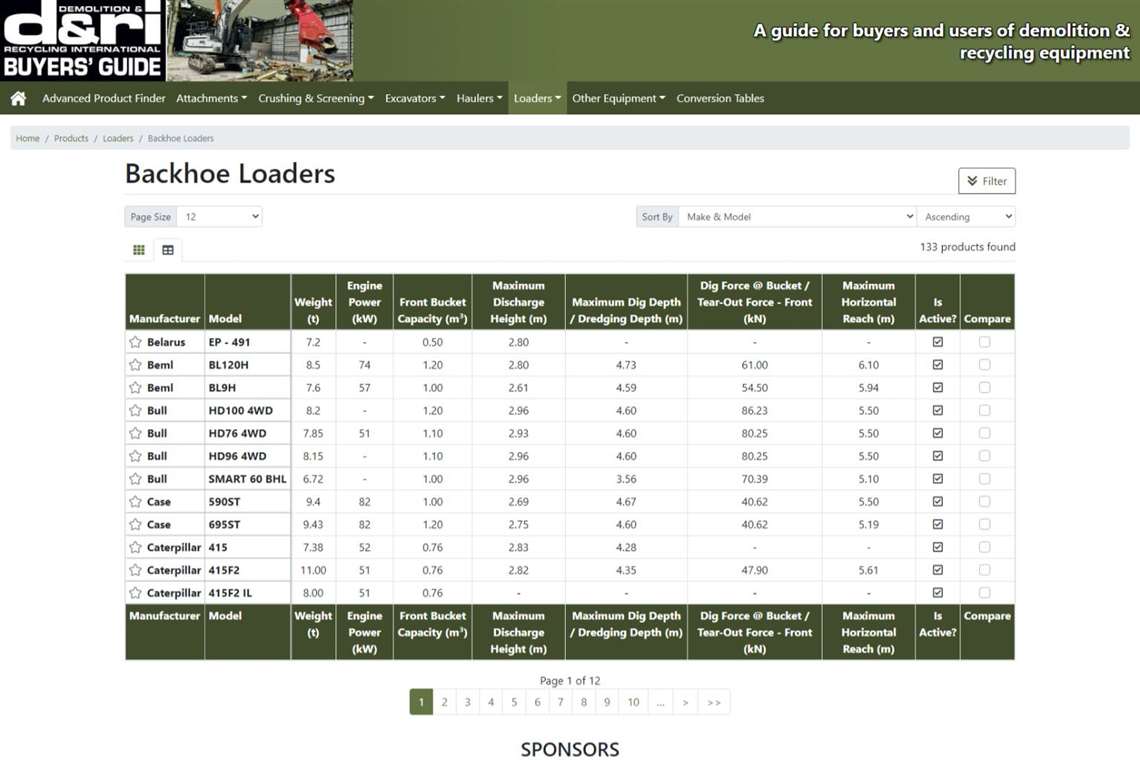Click the Home breadcrumb link
This screenshot has width=1140, height=760.
[x=28, y=138]
